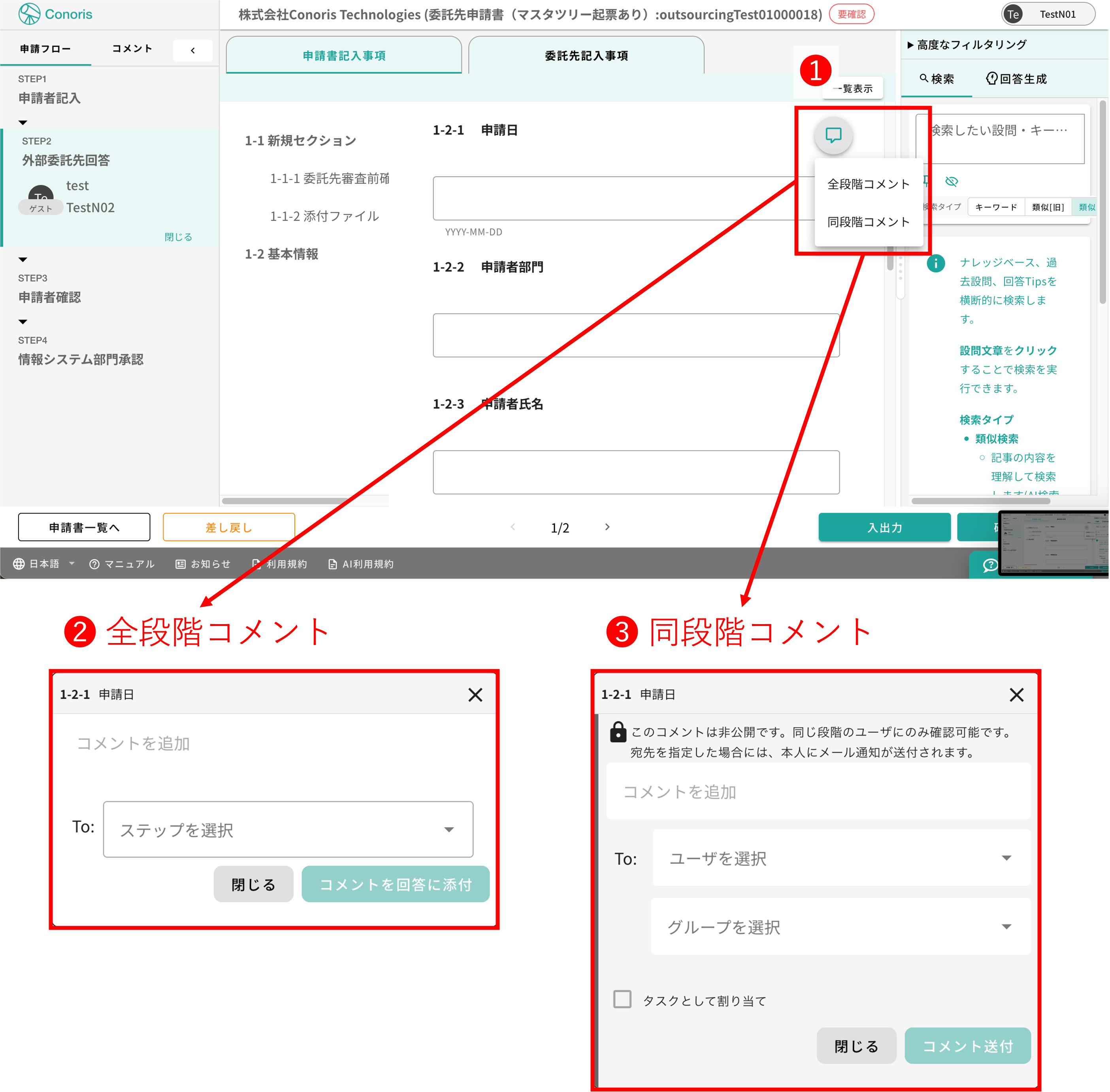
Task: Open the ステップを選択 dropdown
Action: pos(288,829)
